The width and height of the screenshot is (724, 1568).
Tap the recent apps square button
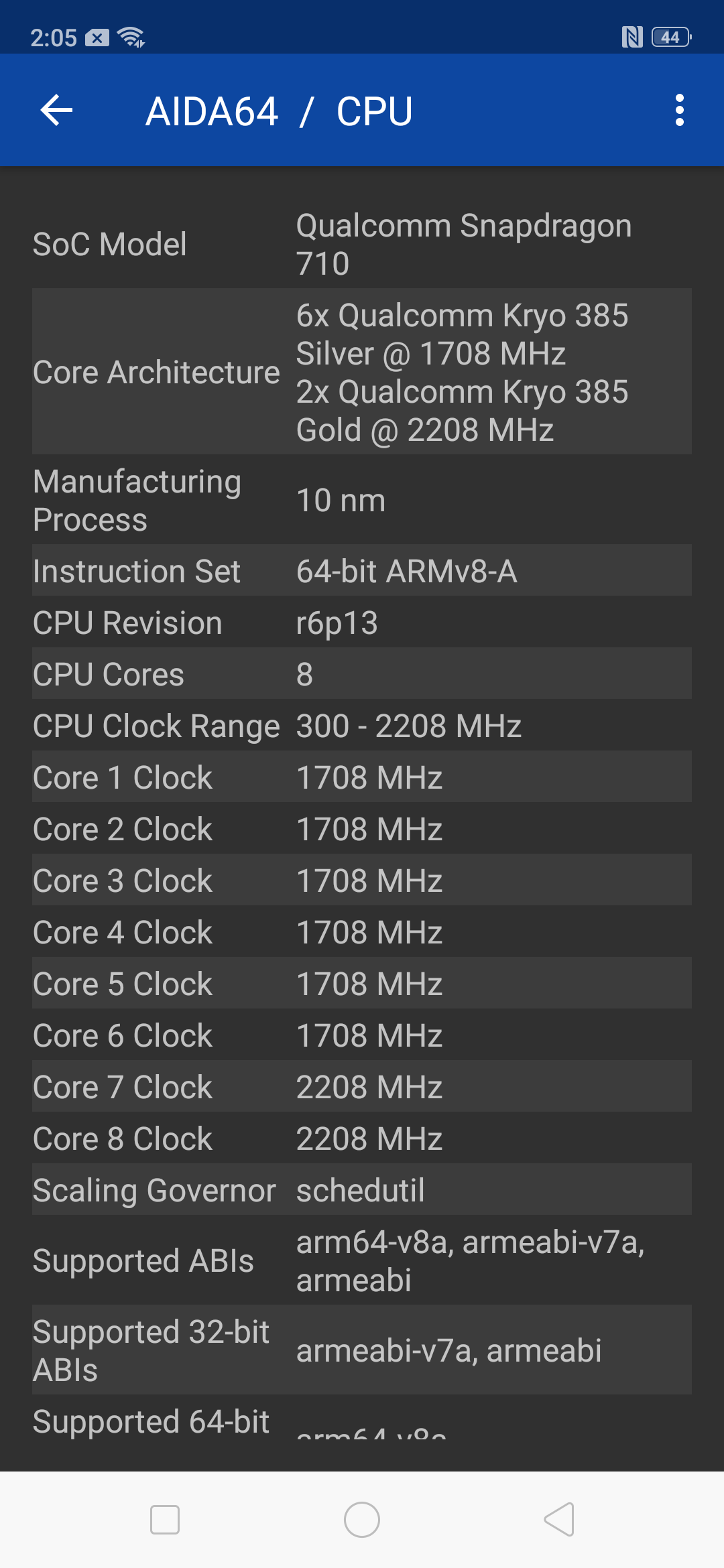(165, 1519)
